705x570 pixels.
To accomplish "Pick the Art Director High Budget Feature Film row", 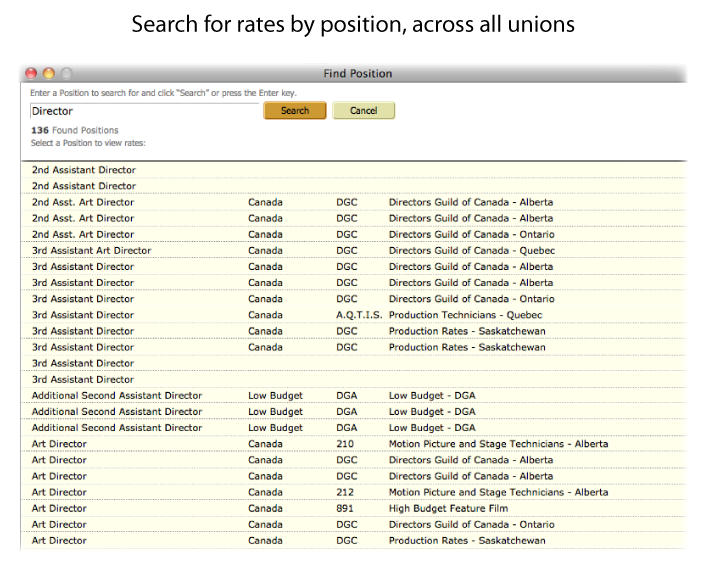I will (354, 508).
